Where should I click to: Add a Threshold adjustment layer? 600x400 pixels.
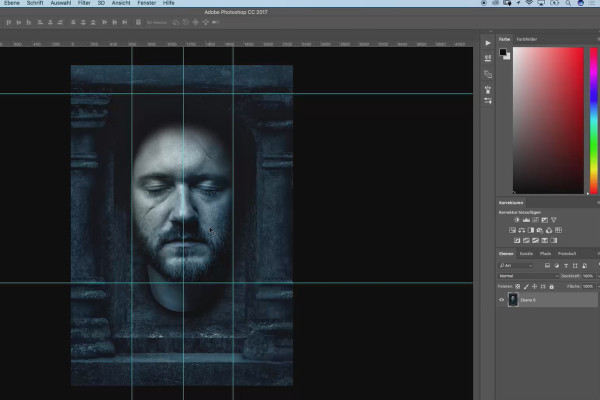(x=535, y=240)
